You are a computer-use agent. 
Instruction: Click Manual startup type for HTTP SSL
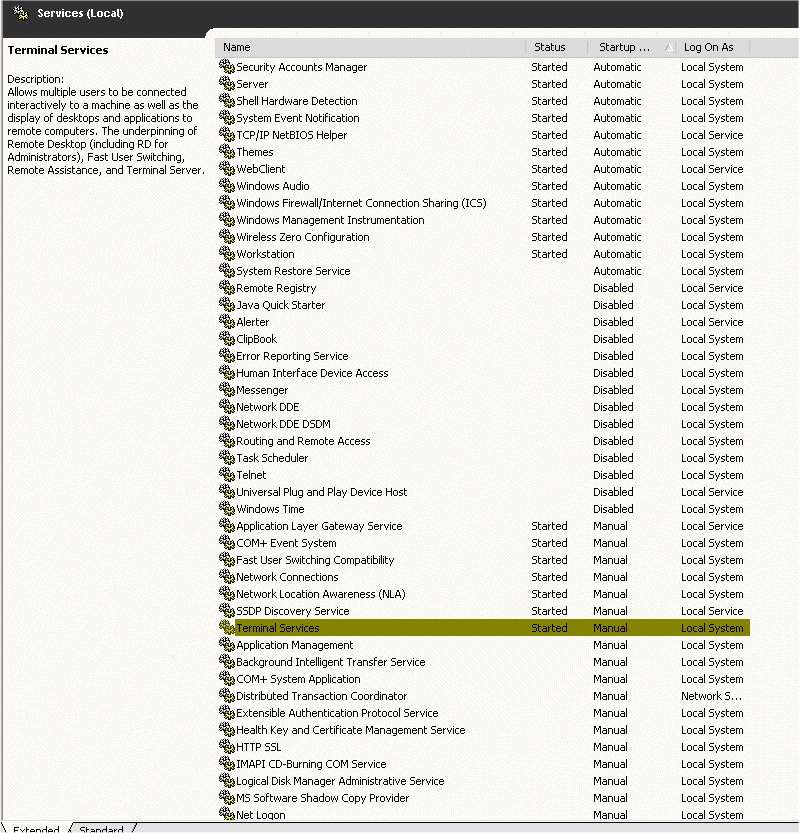610,747
